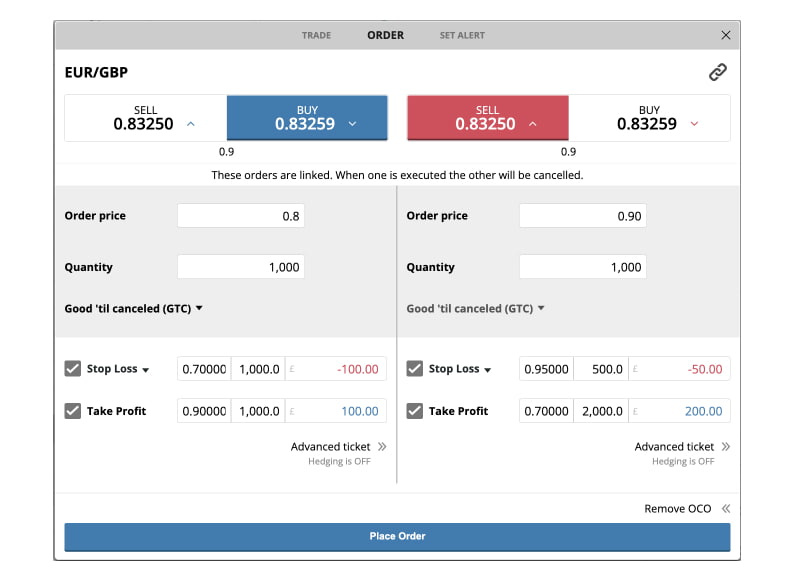Image resolution: width=792 pixels, height=582 pixels.
Task: Toggle the right order Stop Loss checkbox
Action: coord(415,369)
